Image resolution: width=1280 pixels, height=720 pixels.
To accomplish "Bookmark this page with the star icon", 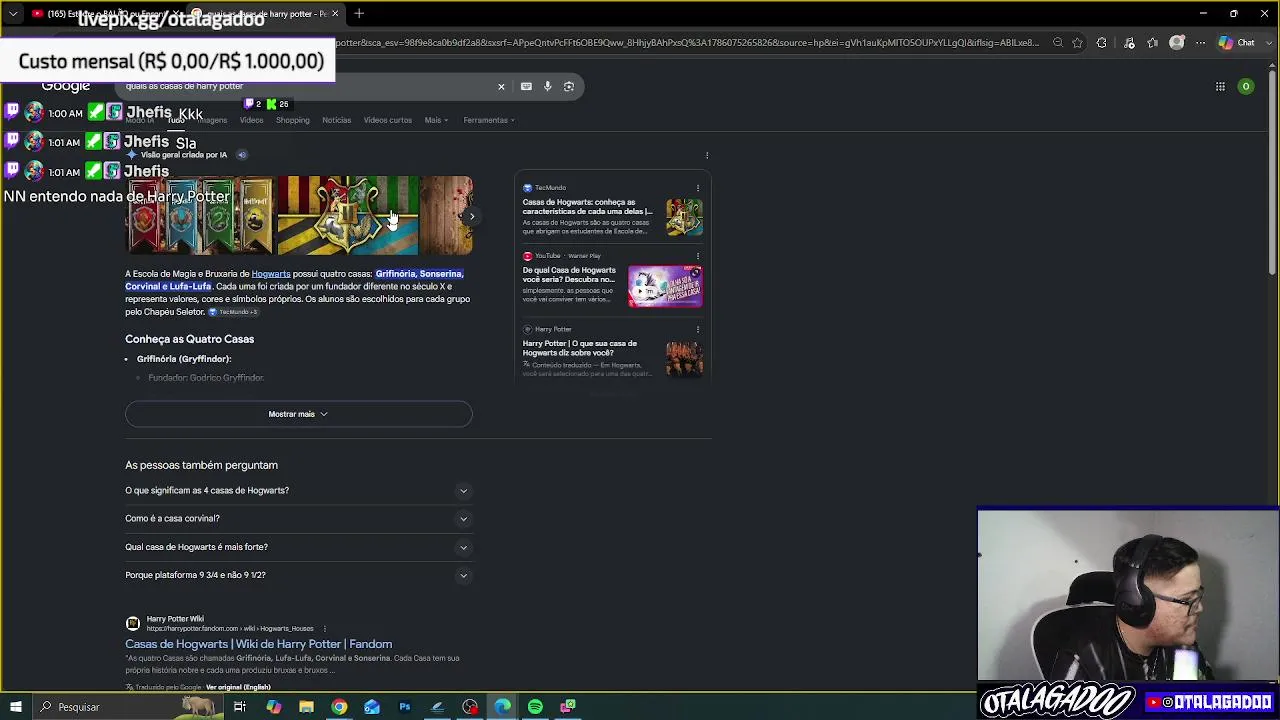I will coord(1077,43).
